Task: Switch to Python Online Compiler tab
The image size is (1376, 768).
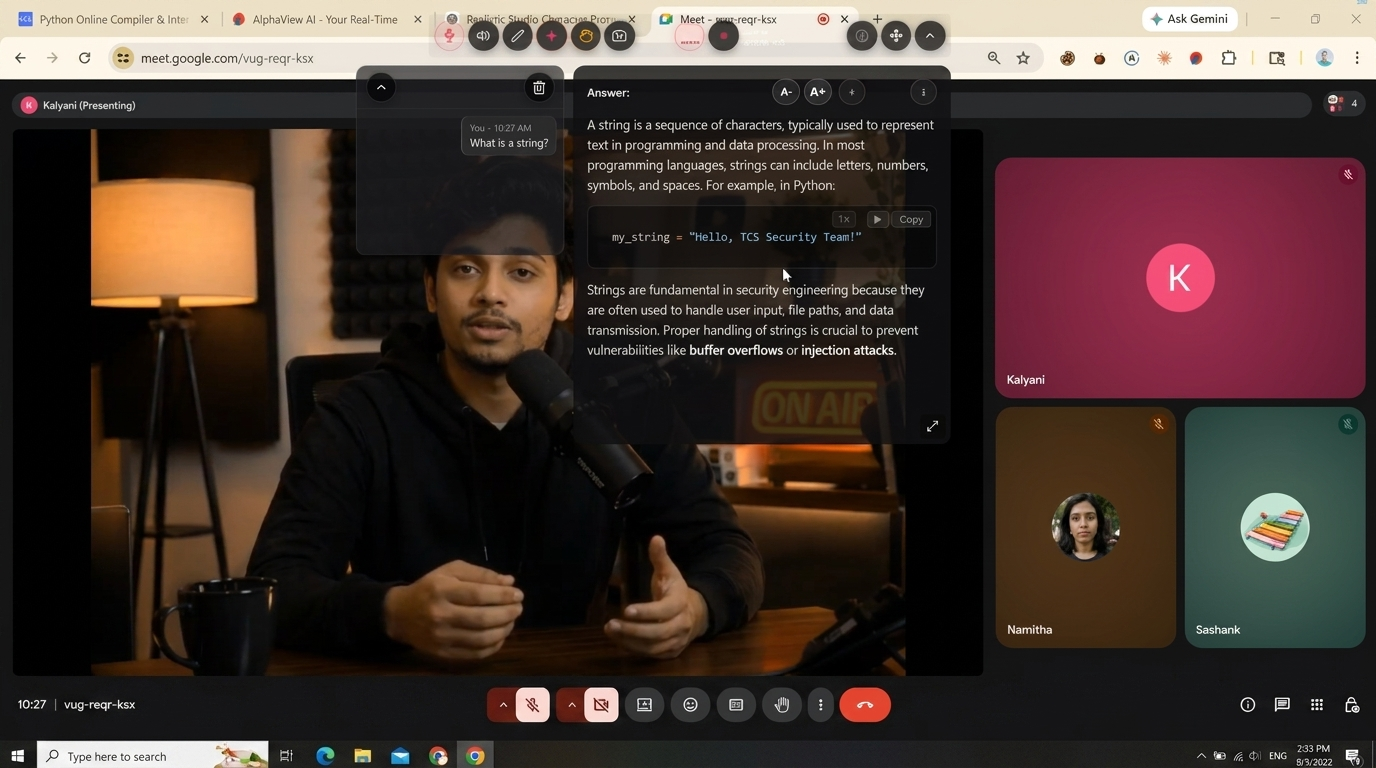Action: [x=113, y=19]
